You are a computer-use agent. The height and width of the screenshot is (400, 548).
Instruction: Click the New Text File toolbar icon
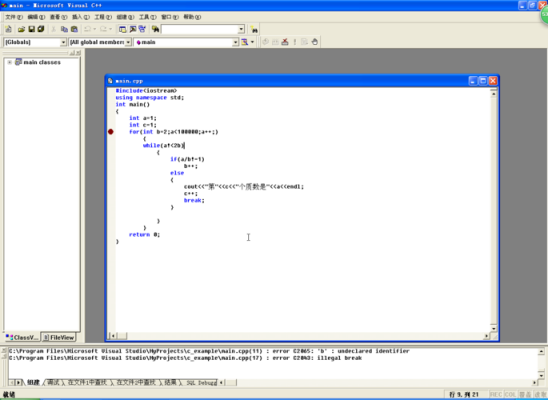pos(8,29)
